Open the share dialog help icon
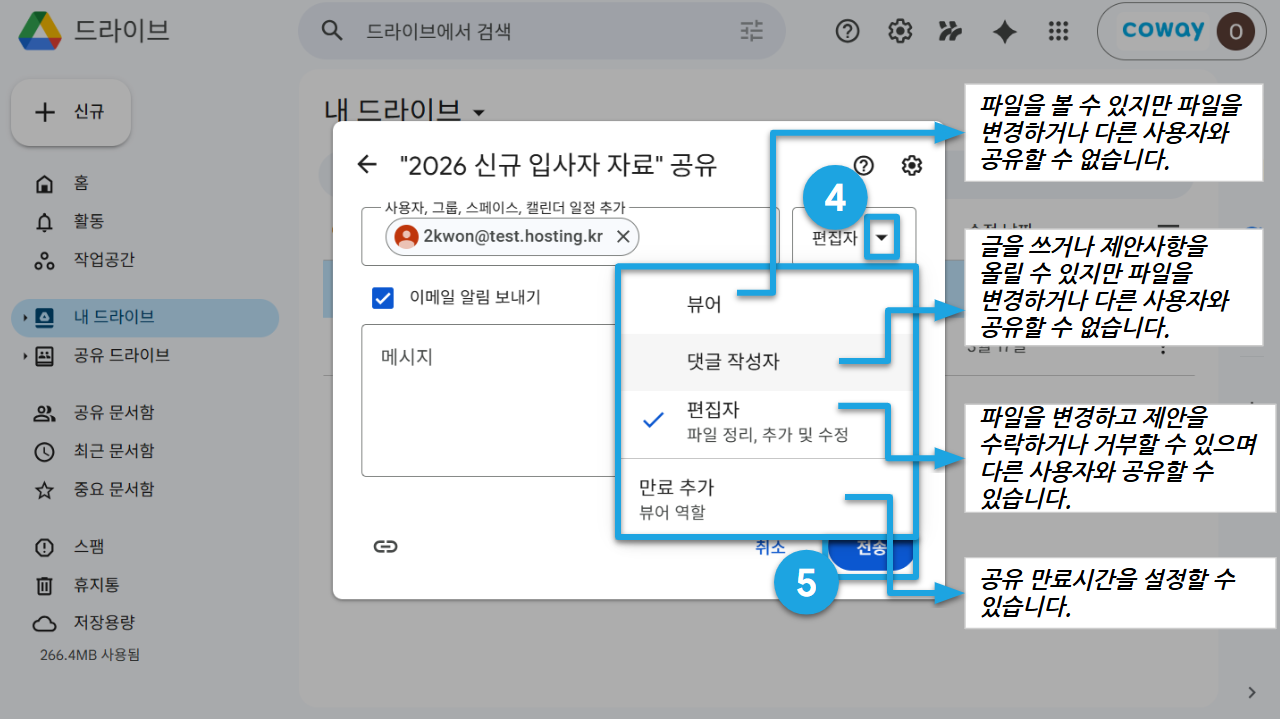The height and width of the screenshot is (719, 1280). tap(864, 165)
